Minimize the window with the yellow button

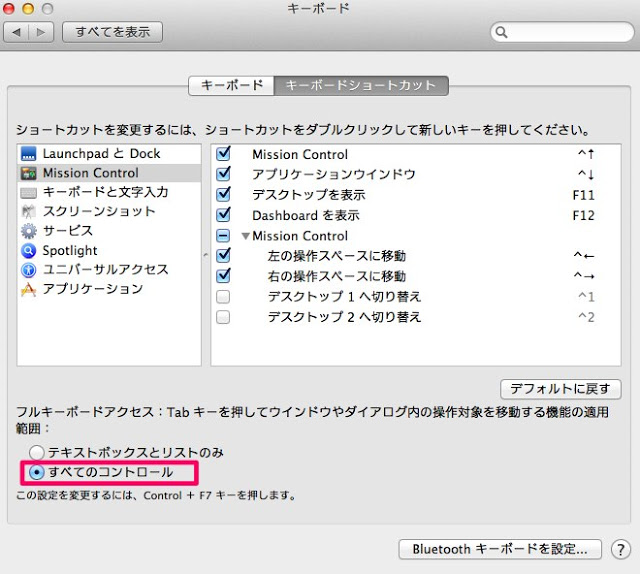coord(28,8)
